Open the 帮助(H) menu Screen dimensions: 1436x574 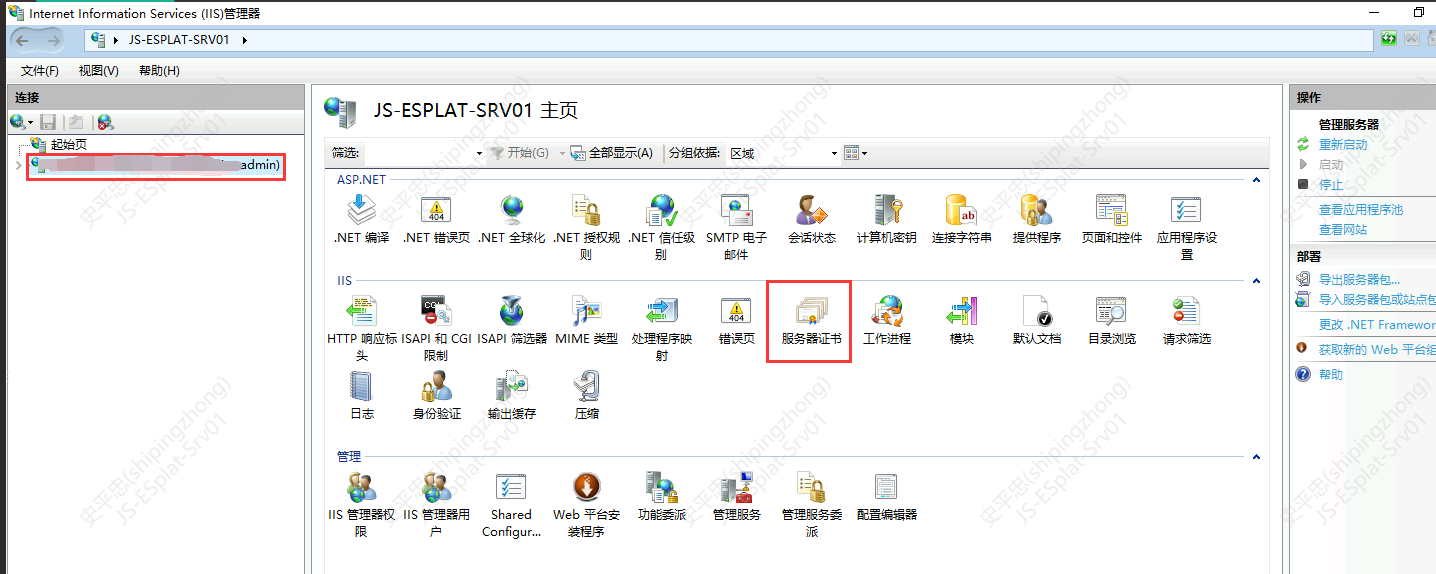(x=159, y=71)
